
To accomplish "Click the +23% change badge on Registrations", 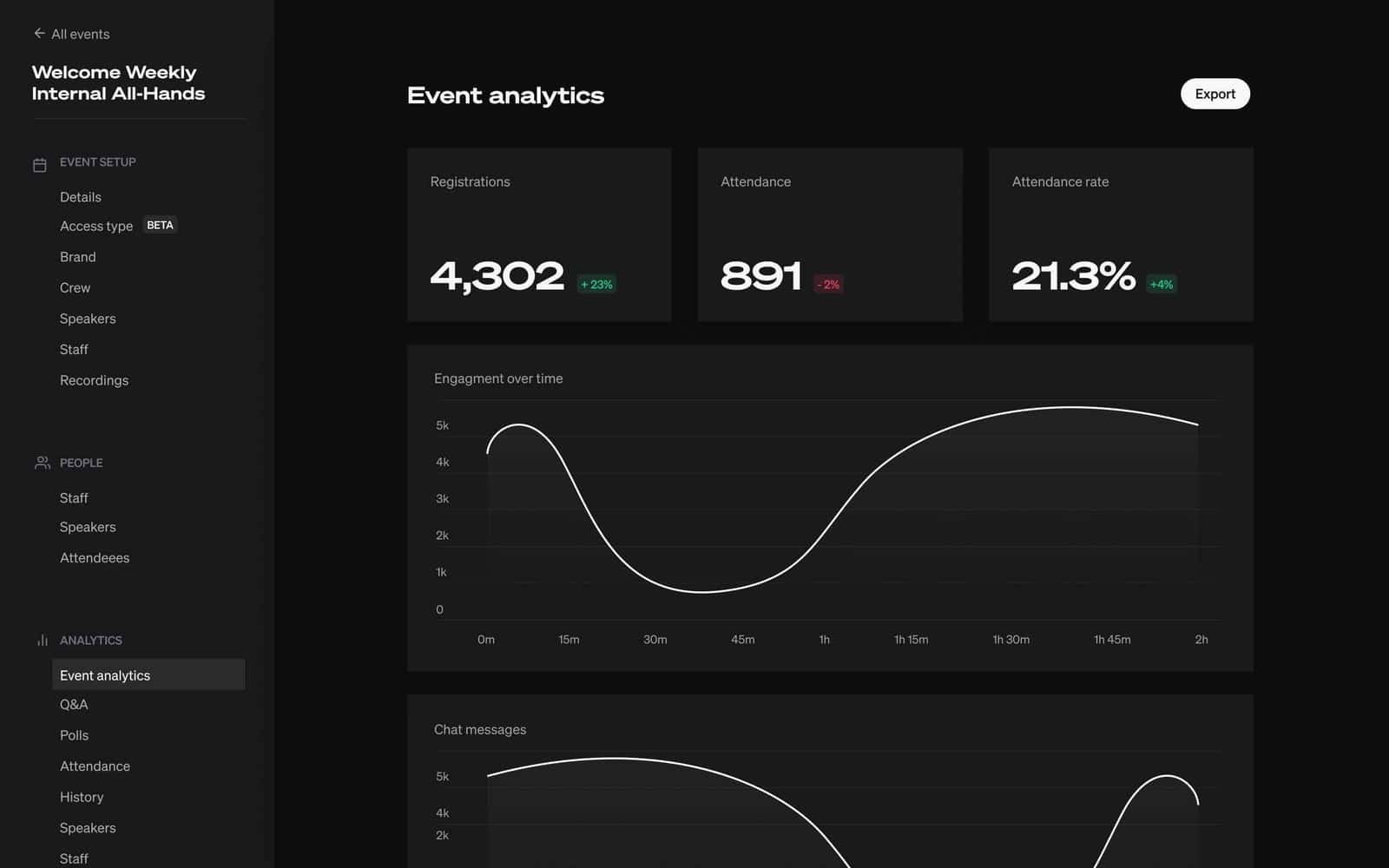I will (x=596, y=284).
